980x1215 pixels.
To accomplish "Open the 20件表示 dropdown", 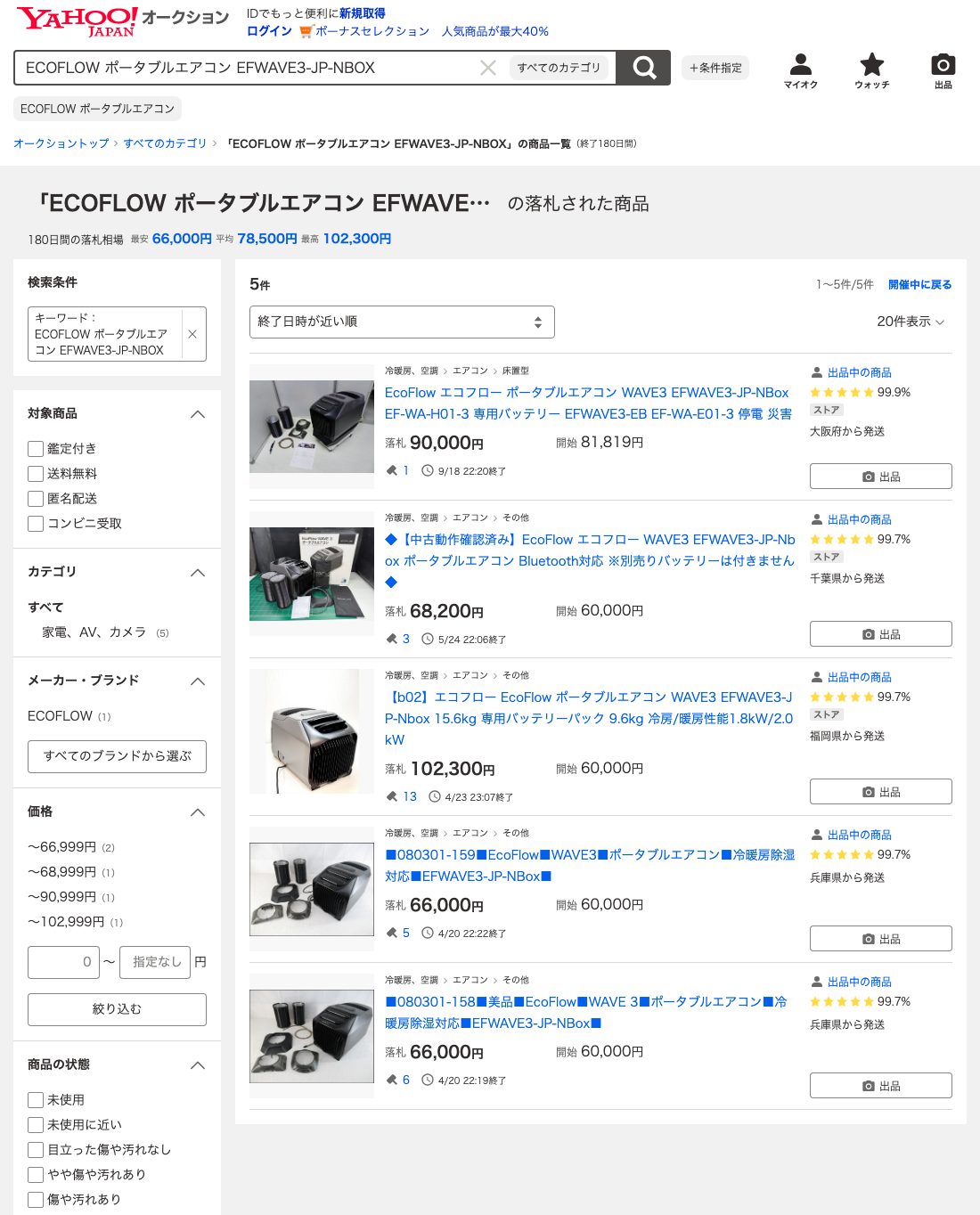I will pos(911,322).
